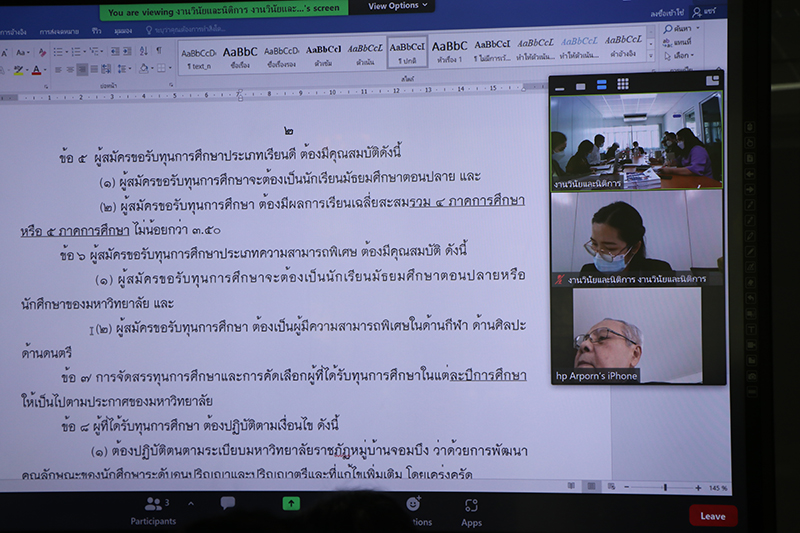Click the video panel swap-window icon
Image resolution: width=800 pixels, height=533 pixels.
click(712, 81)
